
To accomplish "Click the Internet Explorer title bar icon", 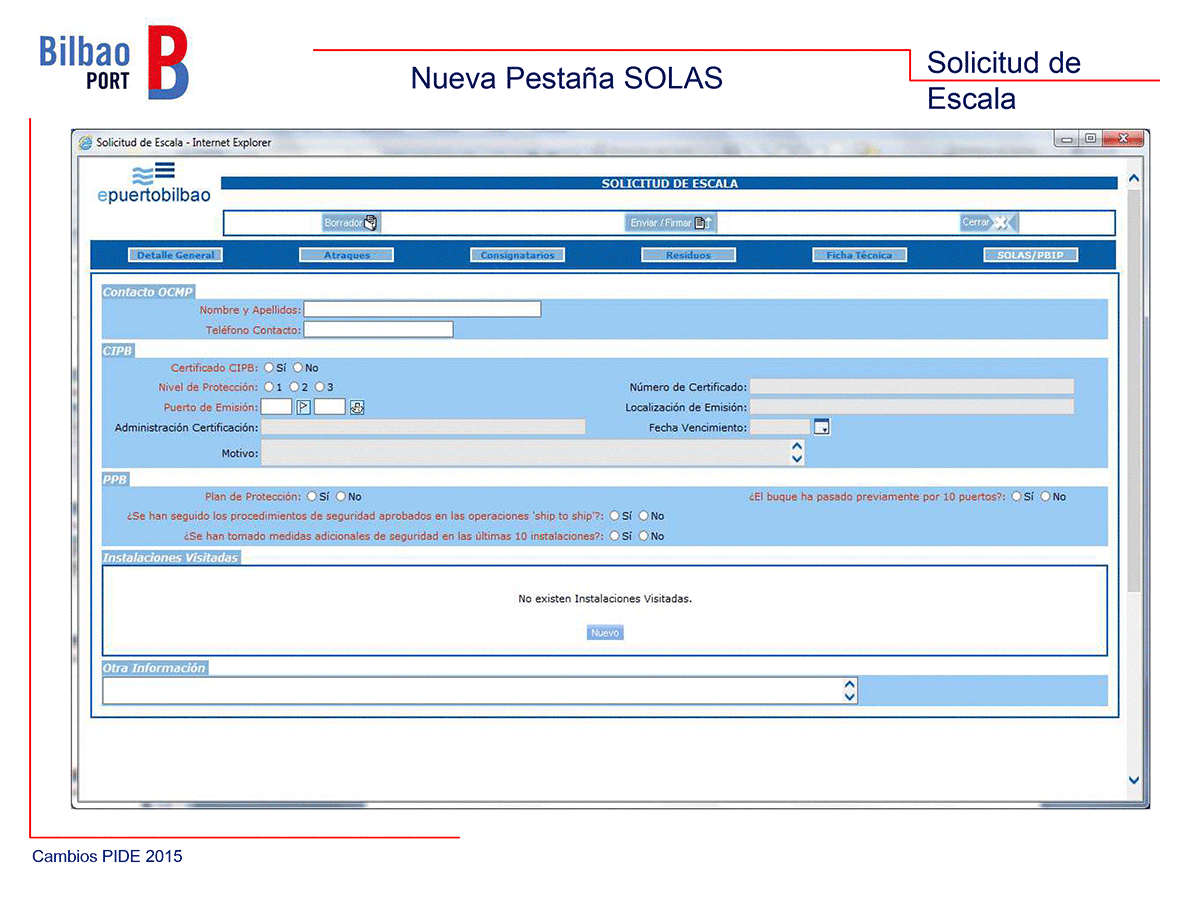I will [85, 142].
